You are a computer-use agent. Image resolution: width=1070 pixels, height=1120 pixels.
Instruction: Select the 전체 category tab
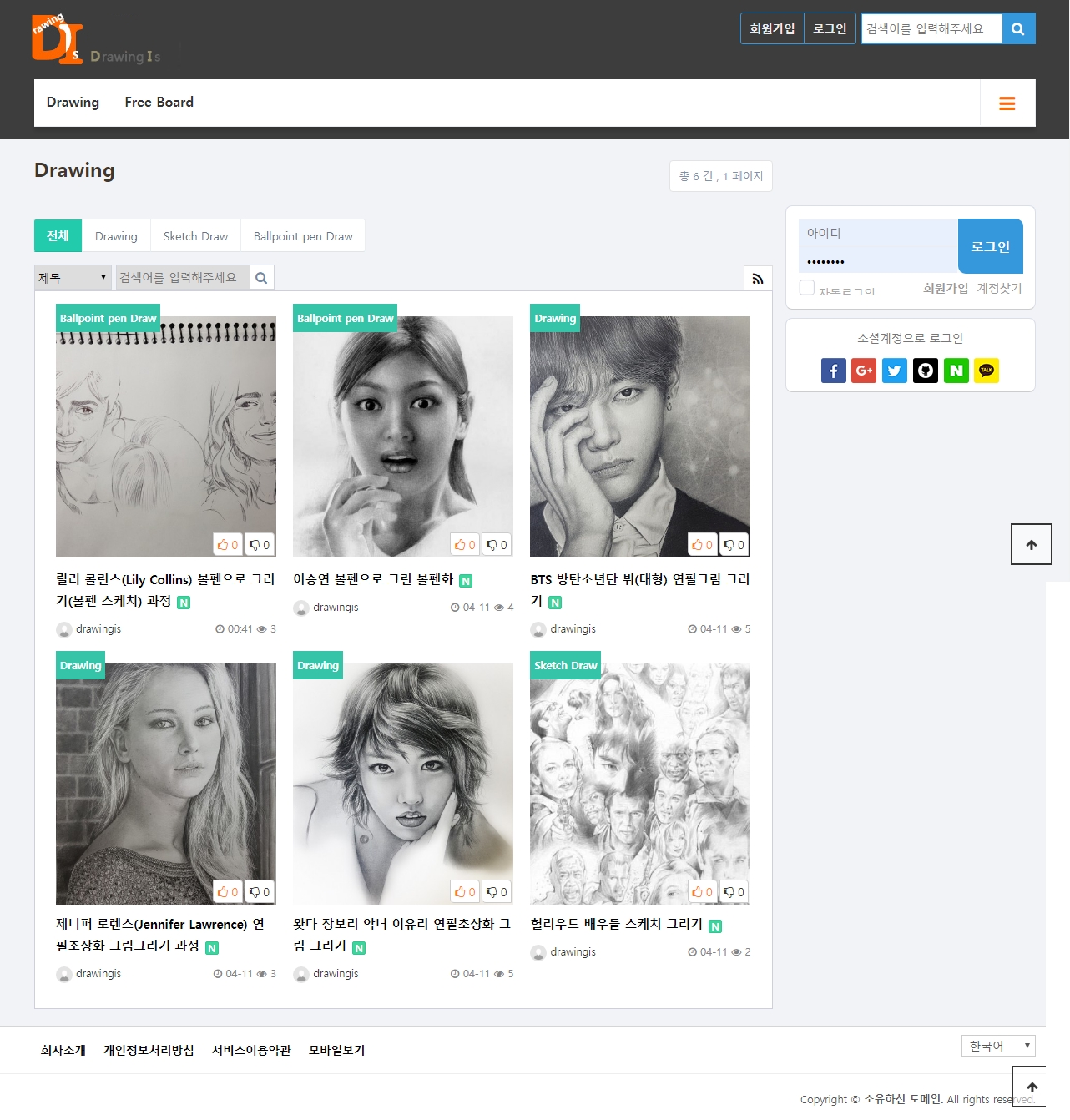point(58,236)
